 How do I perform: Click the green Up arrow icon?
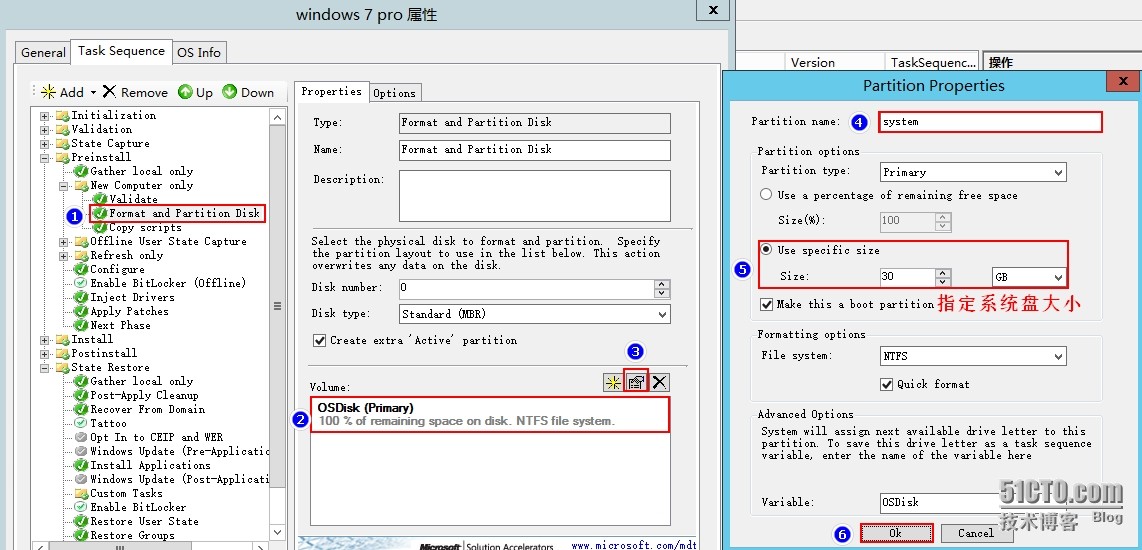[x=186, y=92]
